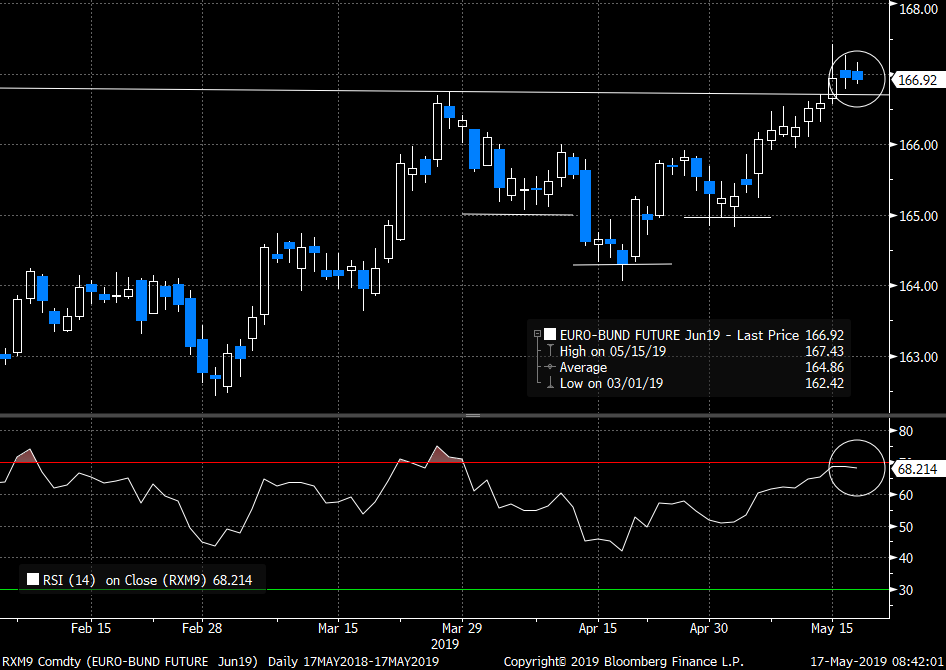Click the legend text 'Low on 03/01/19'
Image resolution: width=946 pixels, height=670 pixels.
coord(611,383)
